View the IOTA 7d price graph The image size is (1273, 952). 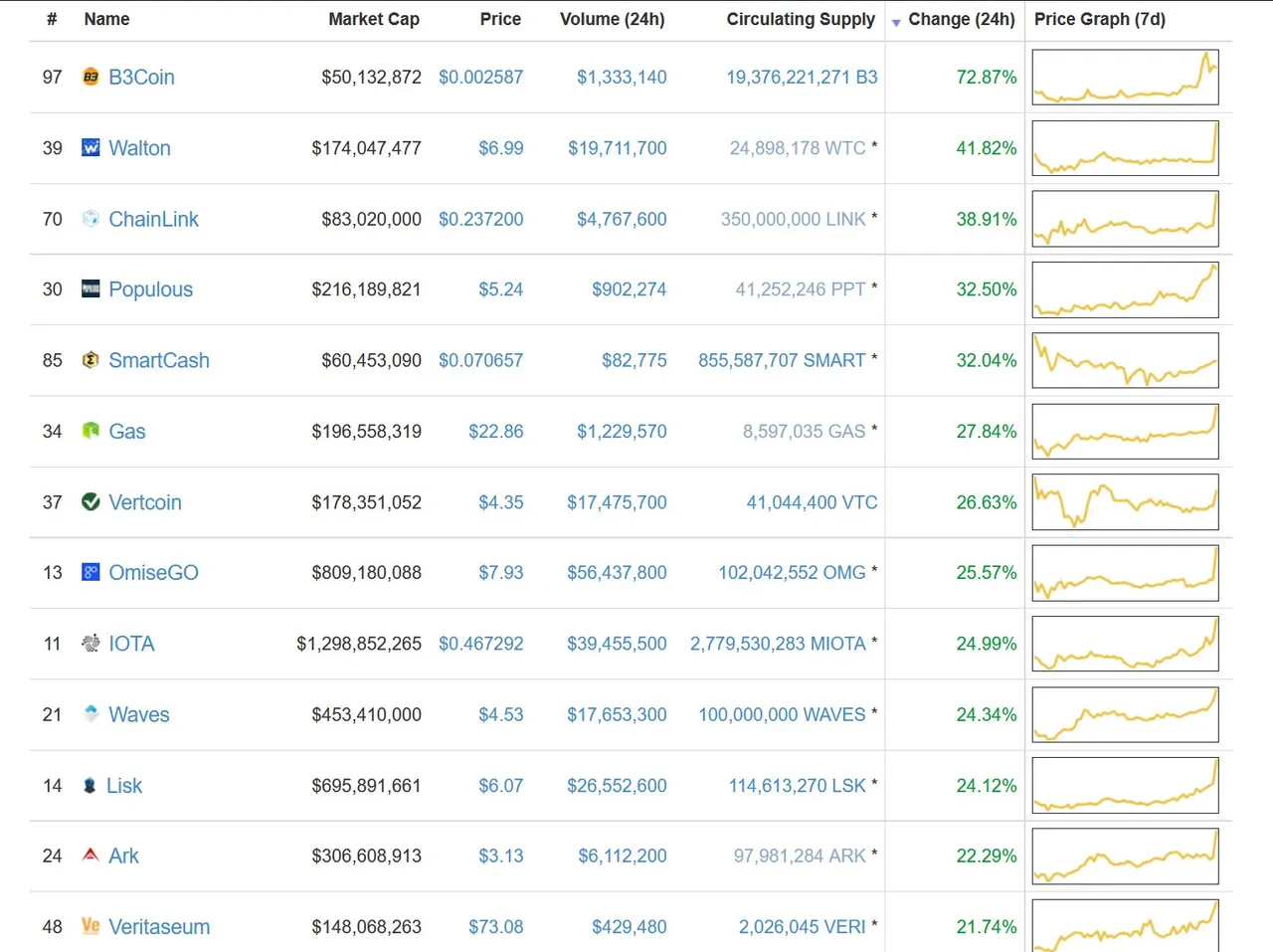click(x=1125, y=643)
